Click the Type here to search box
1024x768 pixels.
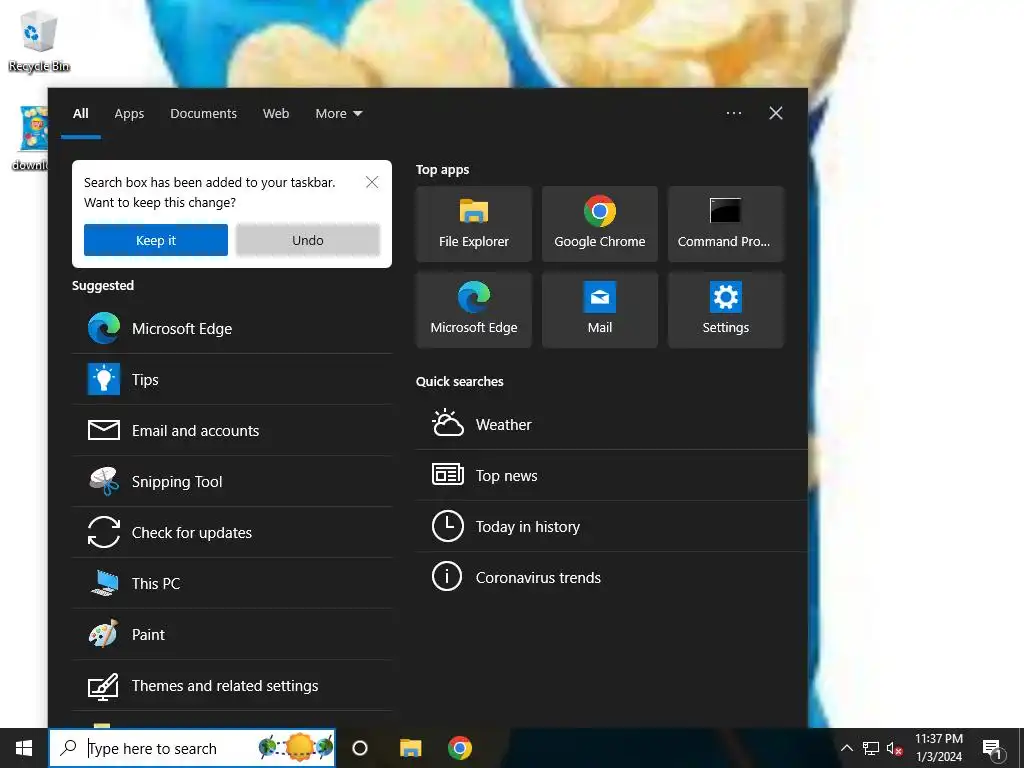click(192, 748)
